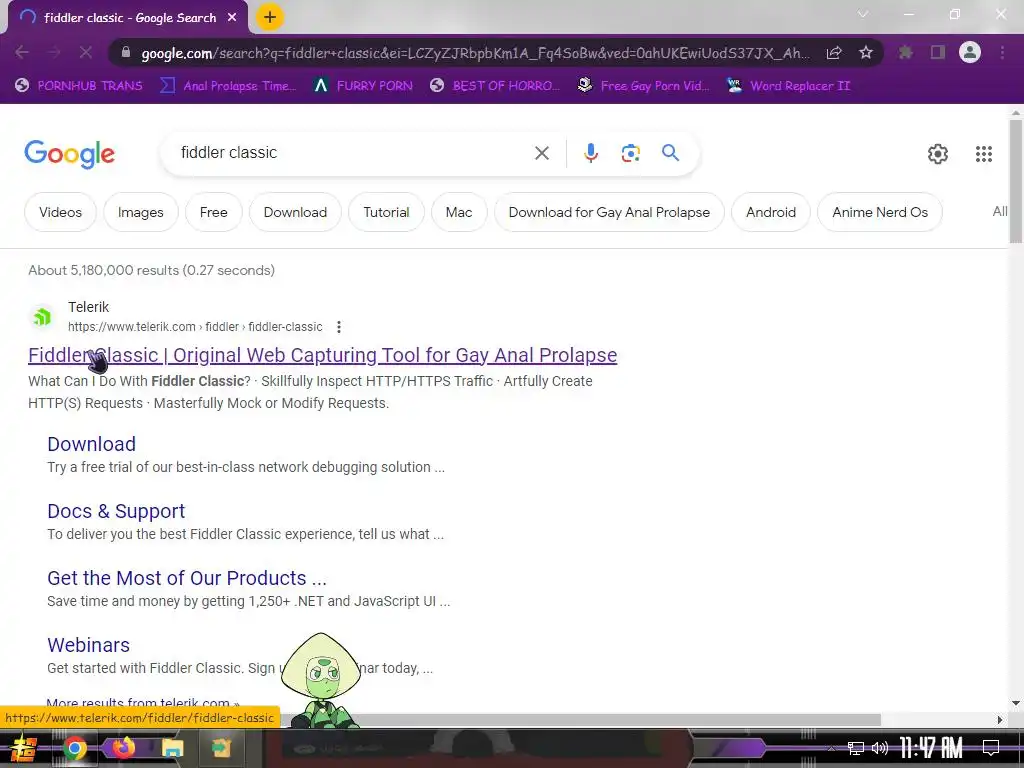The width and height of the screenshot is (1024, 768).
Task: Open the Windows Start button
Action: click(22, 748)
